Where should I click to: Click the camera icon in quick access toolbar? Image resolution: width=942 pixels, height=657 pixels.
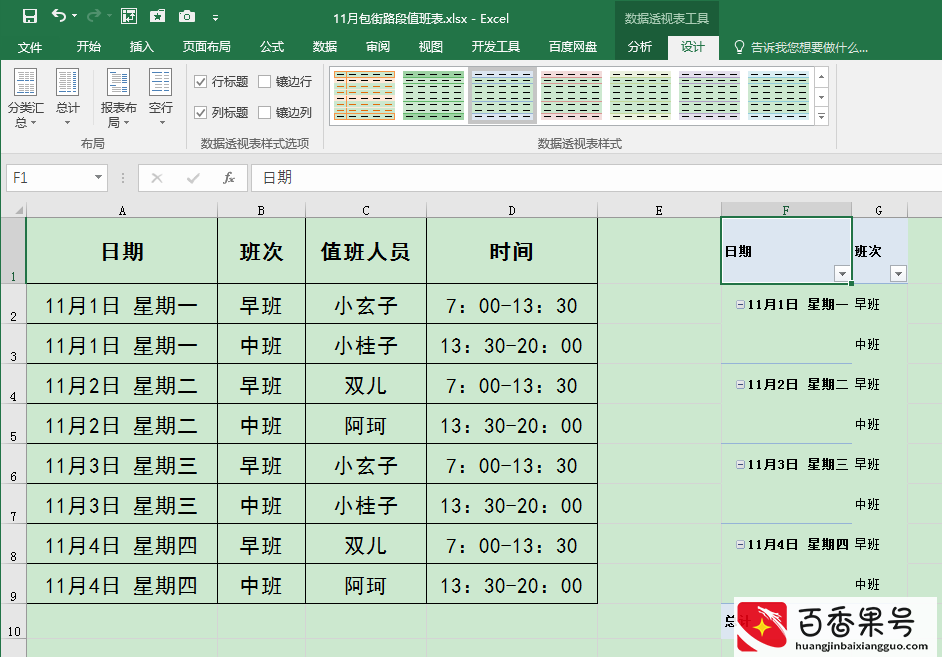(x=187, y=16)
